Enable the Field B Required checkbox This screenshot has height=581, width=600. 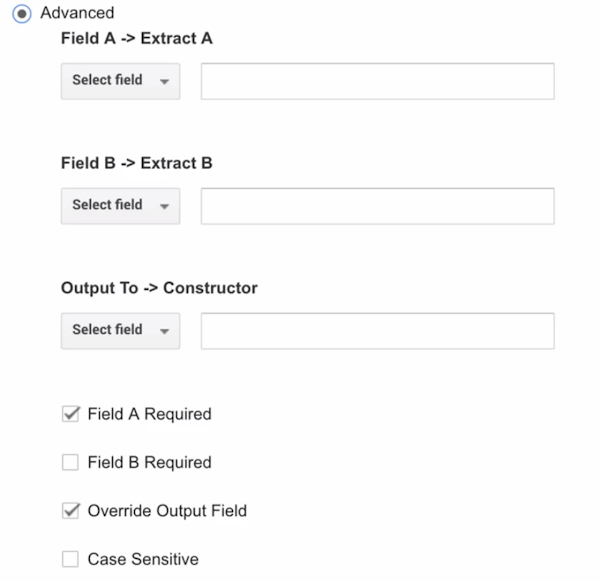pyautogui.click(x=70, y=463)
